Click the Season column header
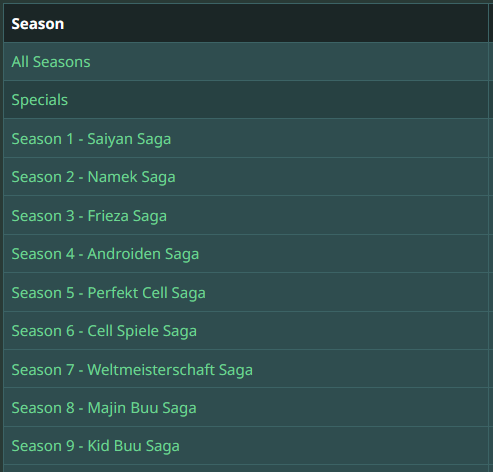This screenshot has width=493, height=472. coord(38,24)
